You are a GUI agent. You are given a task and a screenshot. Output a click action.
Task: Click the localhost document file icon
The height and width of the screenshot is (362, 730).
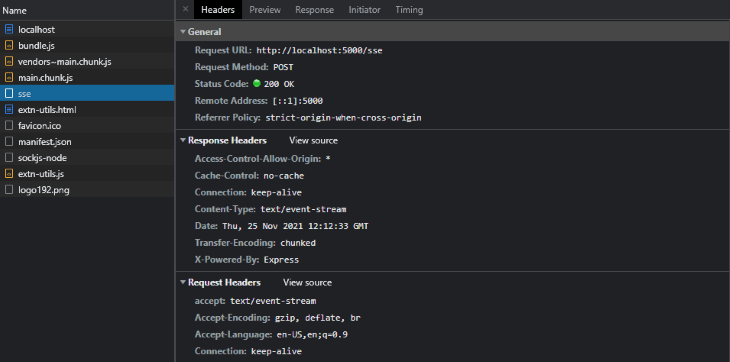pyautogui.click(x=9, y=30)
